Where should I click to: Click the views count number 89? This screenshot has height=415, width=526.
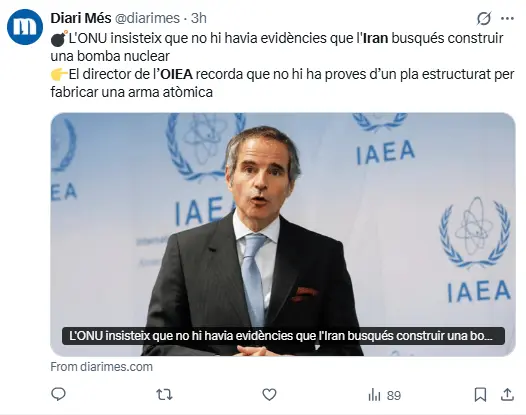coord(394,396)
